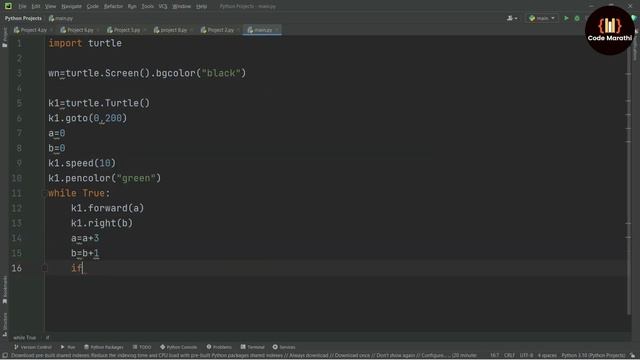Open the Python 3.10 interpreter selector
The image size is (640, 360).
tap(593, 356)
